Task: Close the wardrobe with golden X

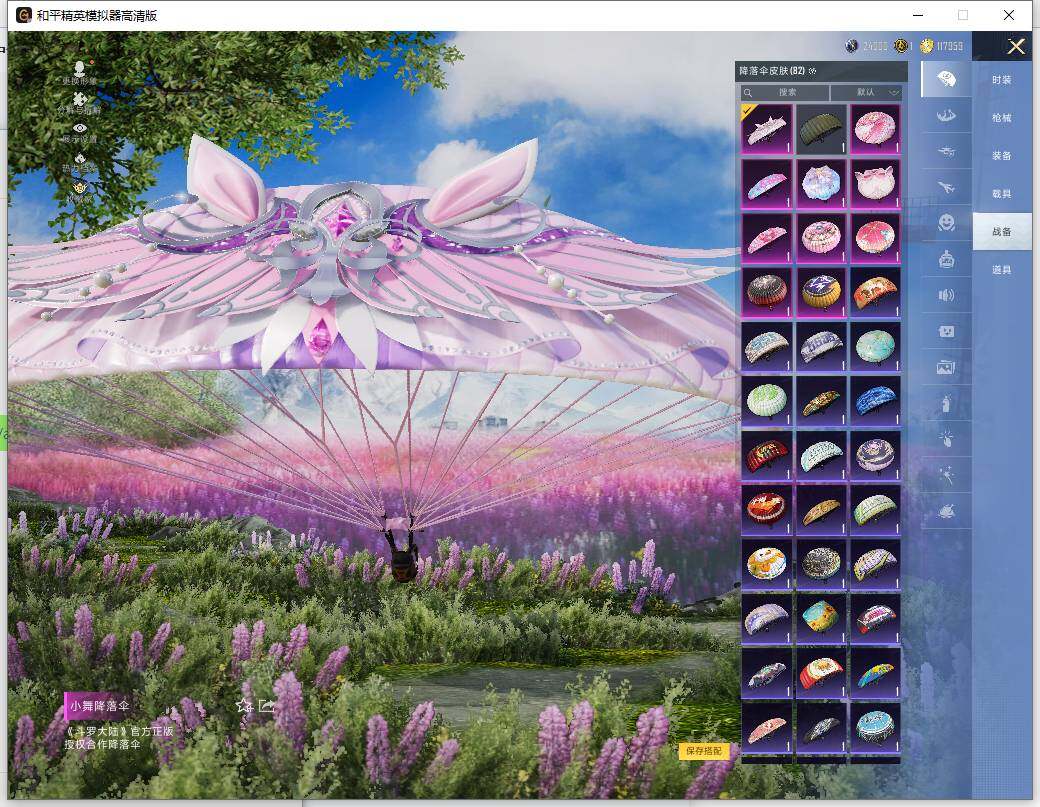Action: (x=1015, y=46)
